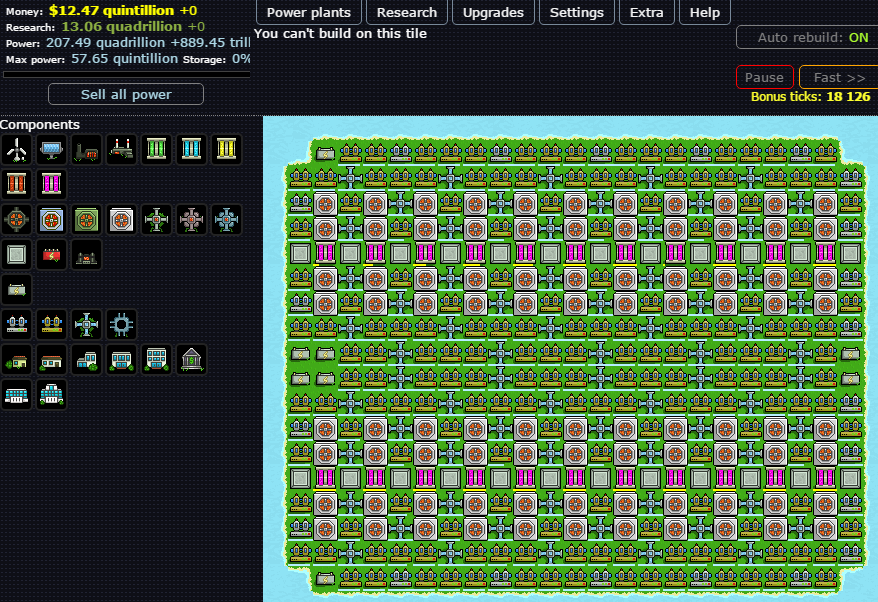This screenshot has height=602, width=878.
Task: Choose the small house office component
Action: coord(16,360)
